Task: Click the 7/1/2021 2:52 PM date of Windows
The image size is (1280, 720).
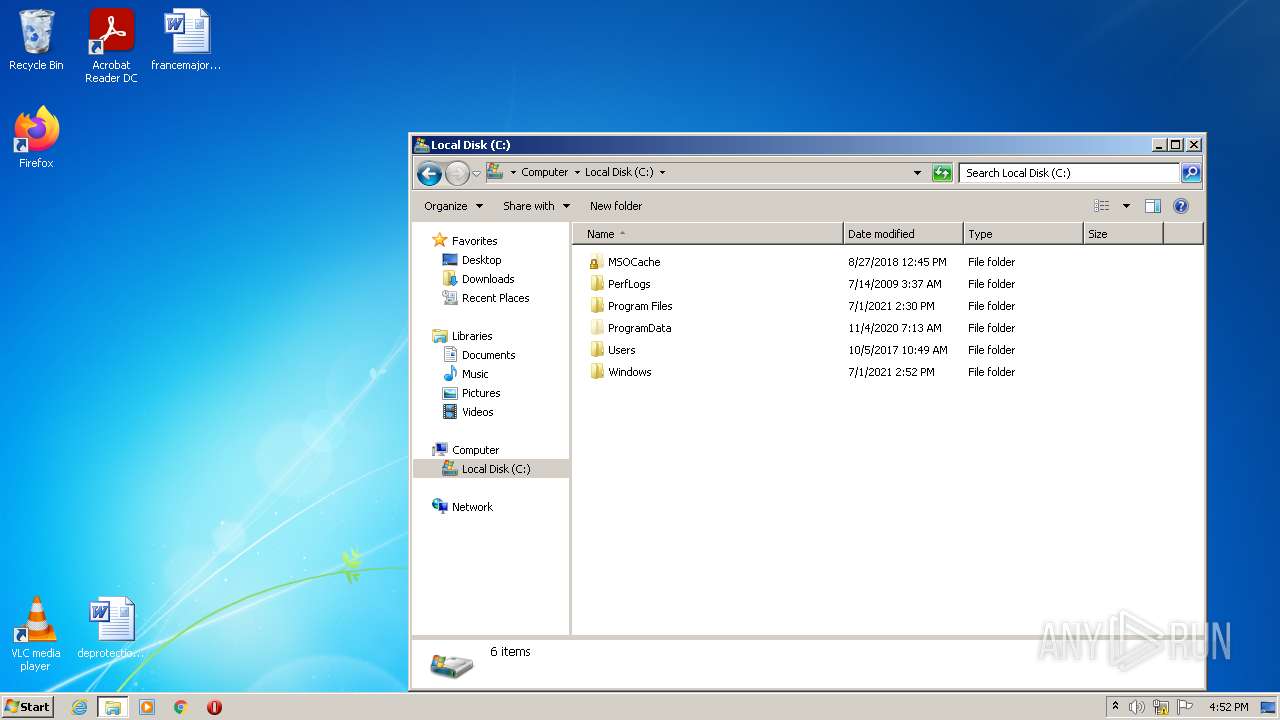Action: (x=891, y=372)
